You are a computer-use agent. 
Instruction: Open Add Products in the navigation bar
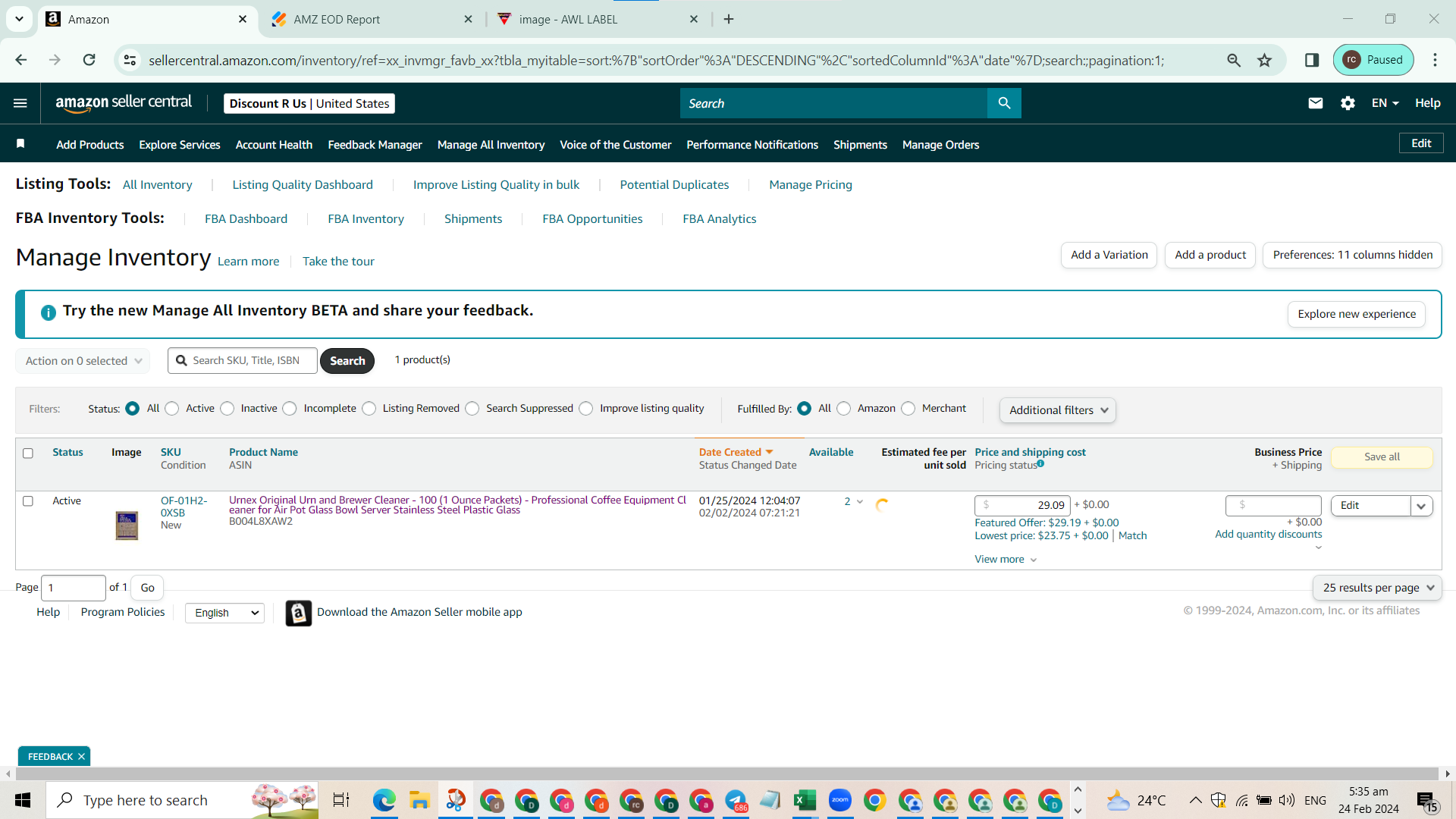point(90,145)
